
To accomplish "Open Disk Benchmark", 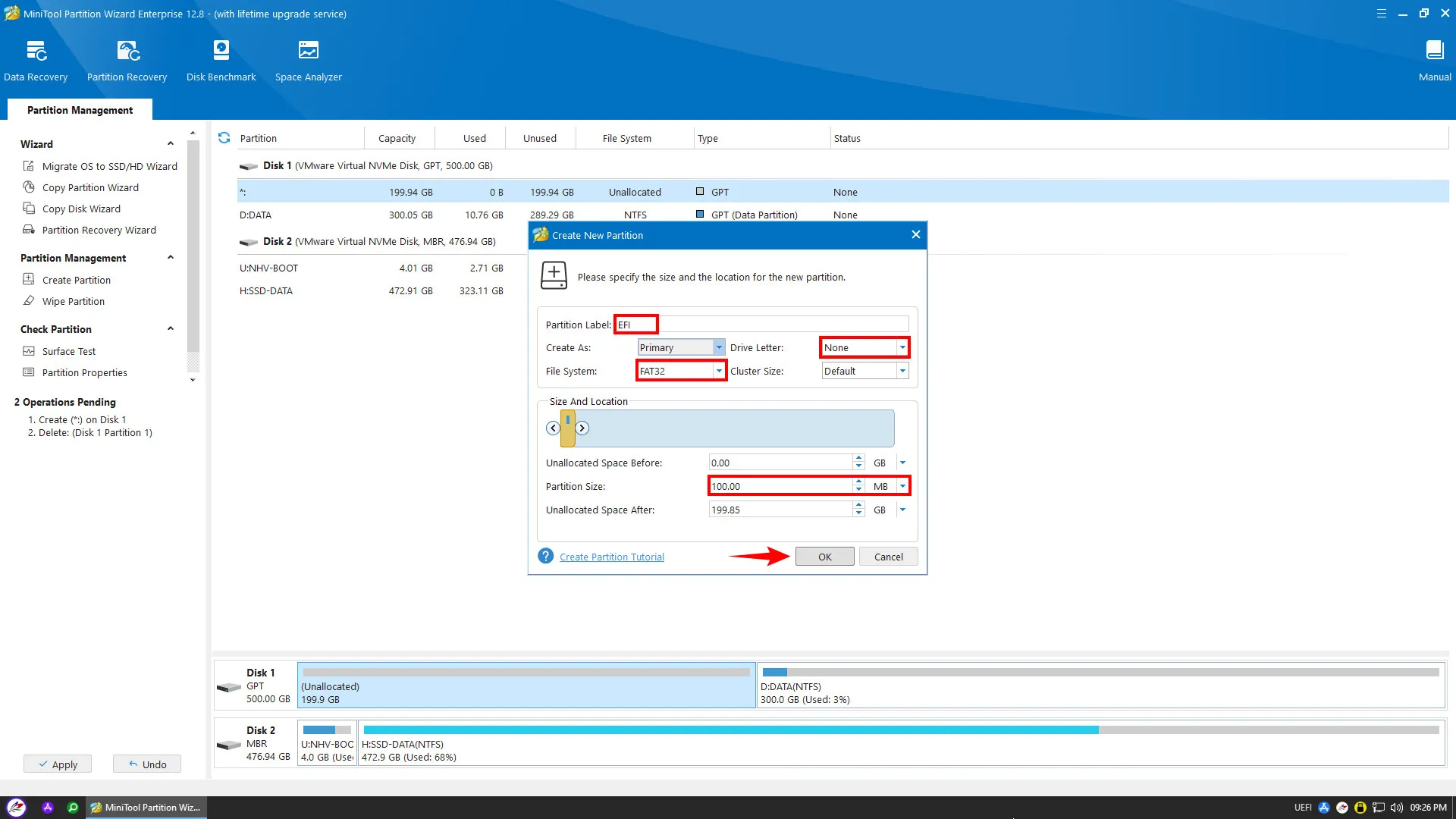I will pyautogui.click(x=221, y=60).
